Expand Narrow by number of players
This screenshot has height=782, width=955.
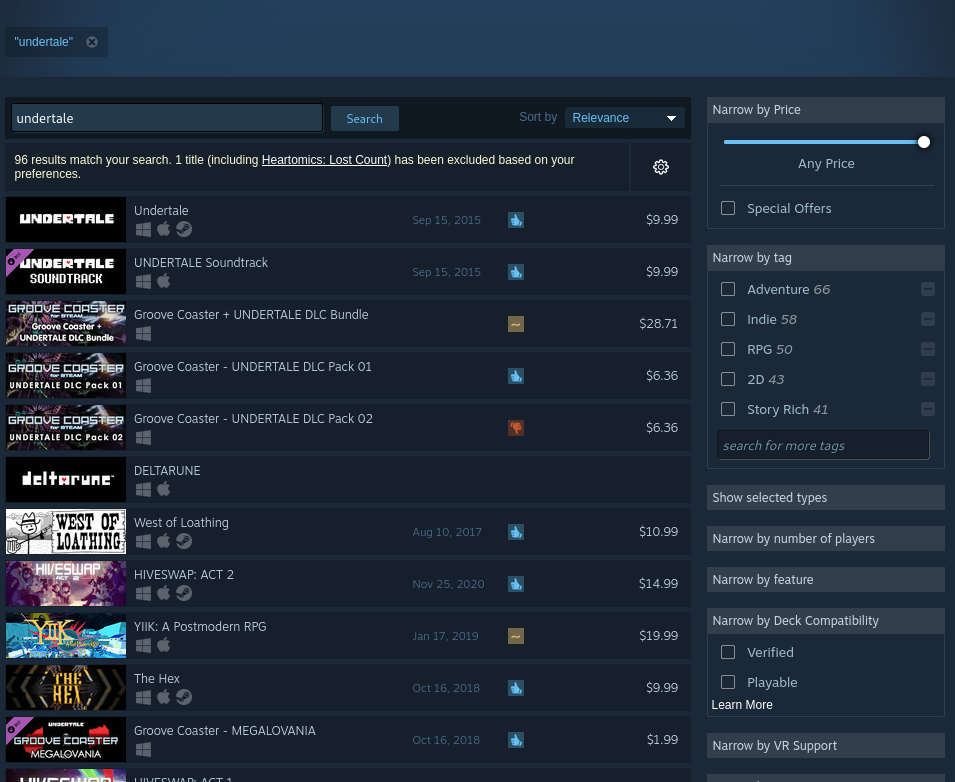[x=825, y=539]
